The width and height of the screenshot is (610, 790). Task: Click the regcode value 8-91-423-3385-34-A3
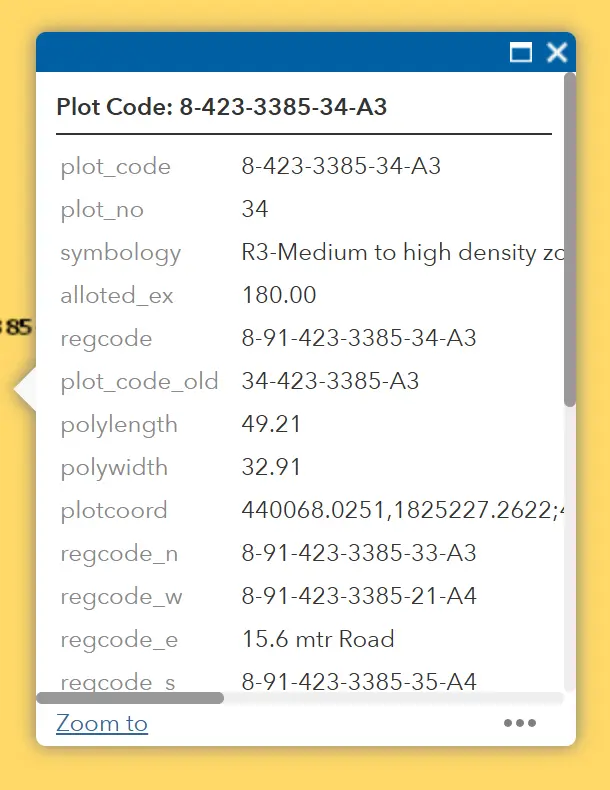359,338
